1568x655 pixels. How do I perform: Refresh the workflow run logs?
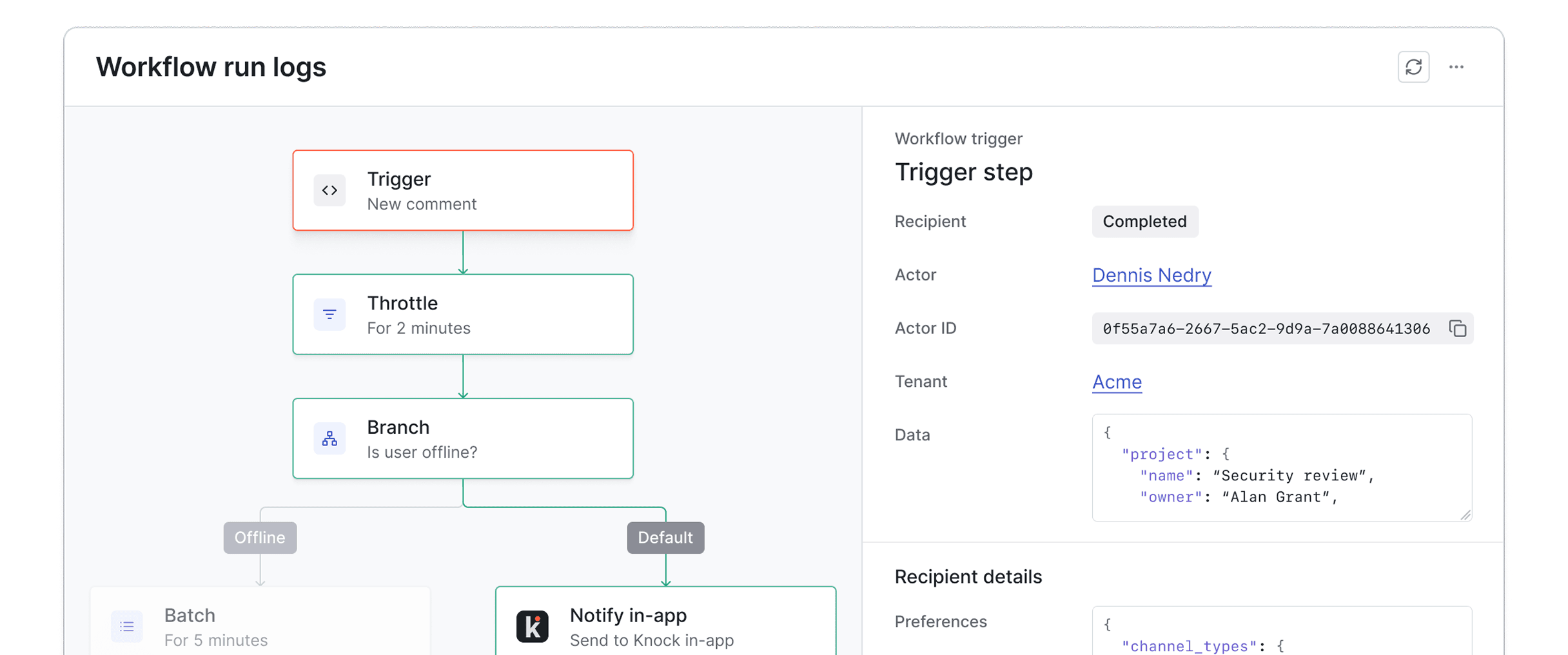[x=1415, y=66]
